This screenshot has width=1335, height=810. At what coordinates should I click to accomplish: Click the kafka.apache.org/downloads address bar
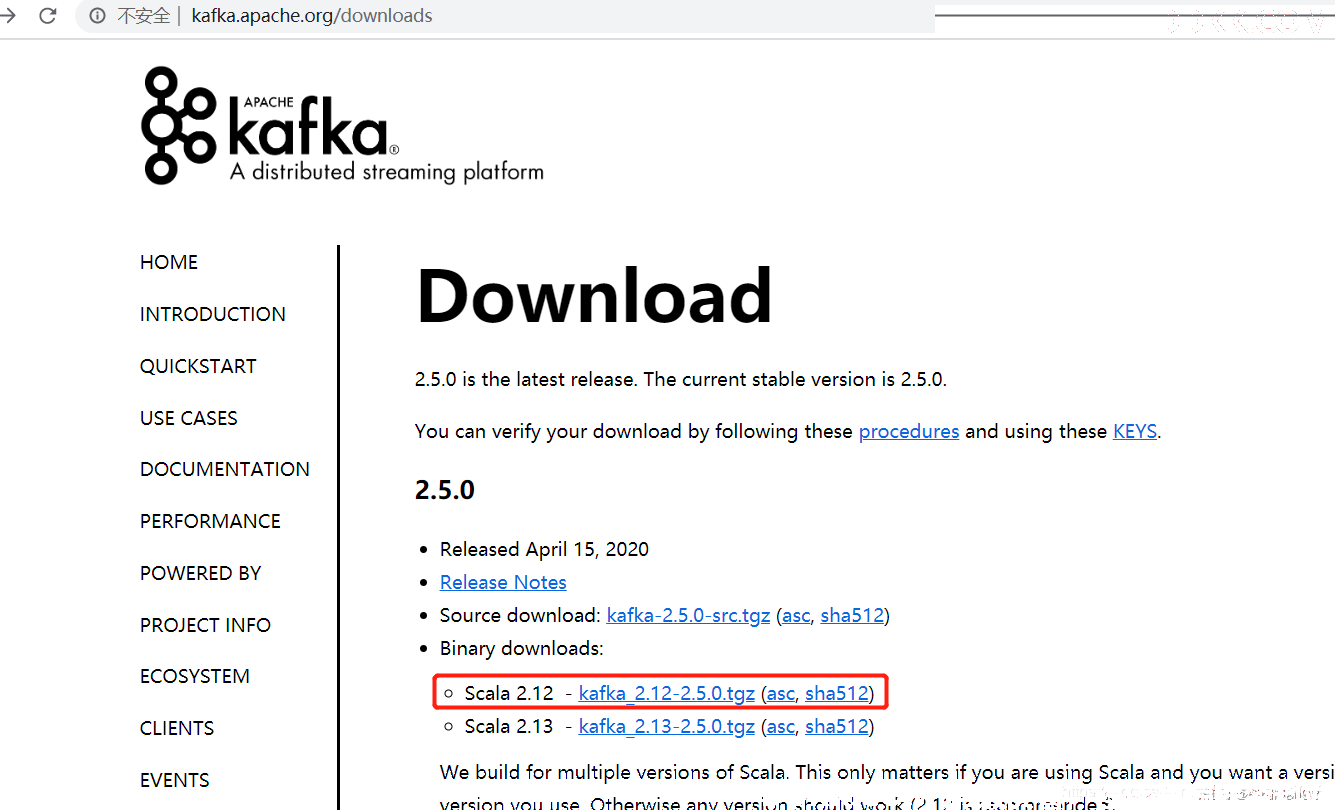(312, 16)
